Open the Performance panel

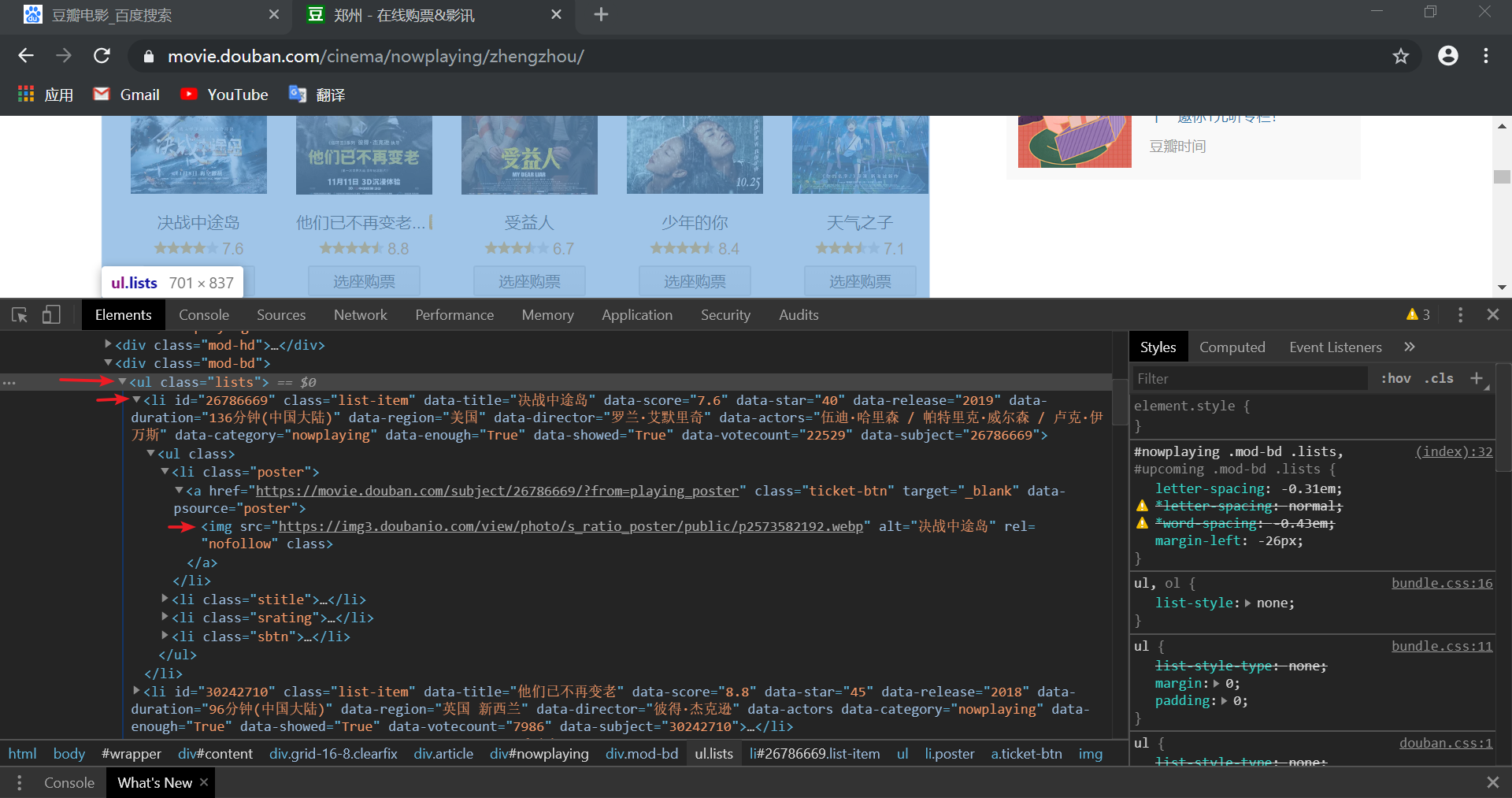coord(454,315)
